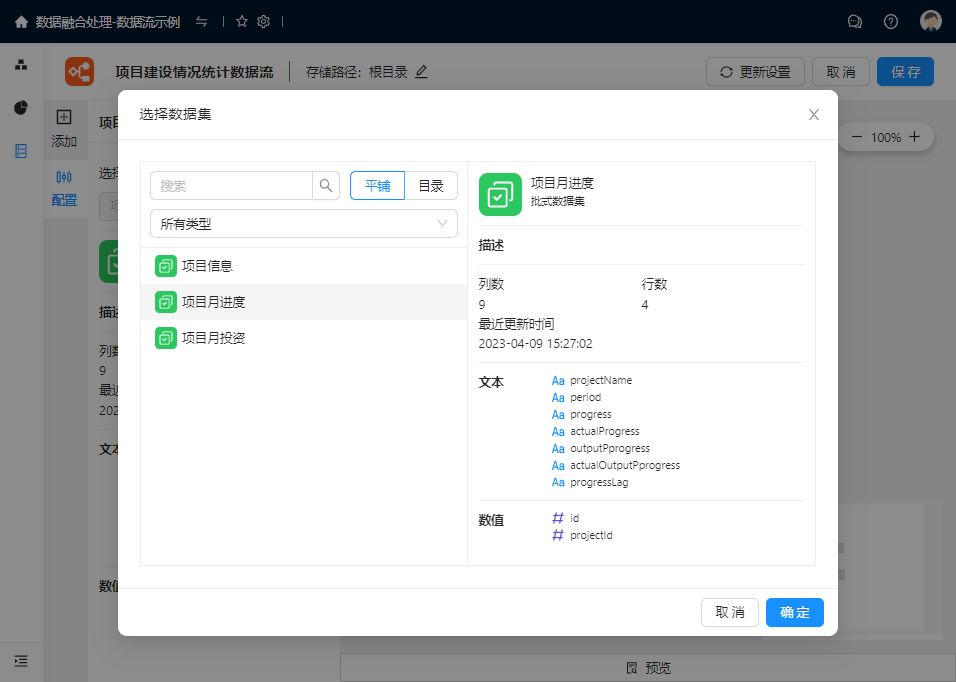Select the 项目信息 dataset
The image size is (956, 682).
click(x=207, y=266)
